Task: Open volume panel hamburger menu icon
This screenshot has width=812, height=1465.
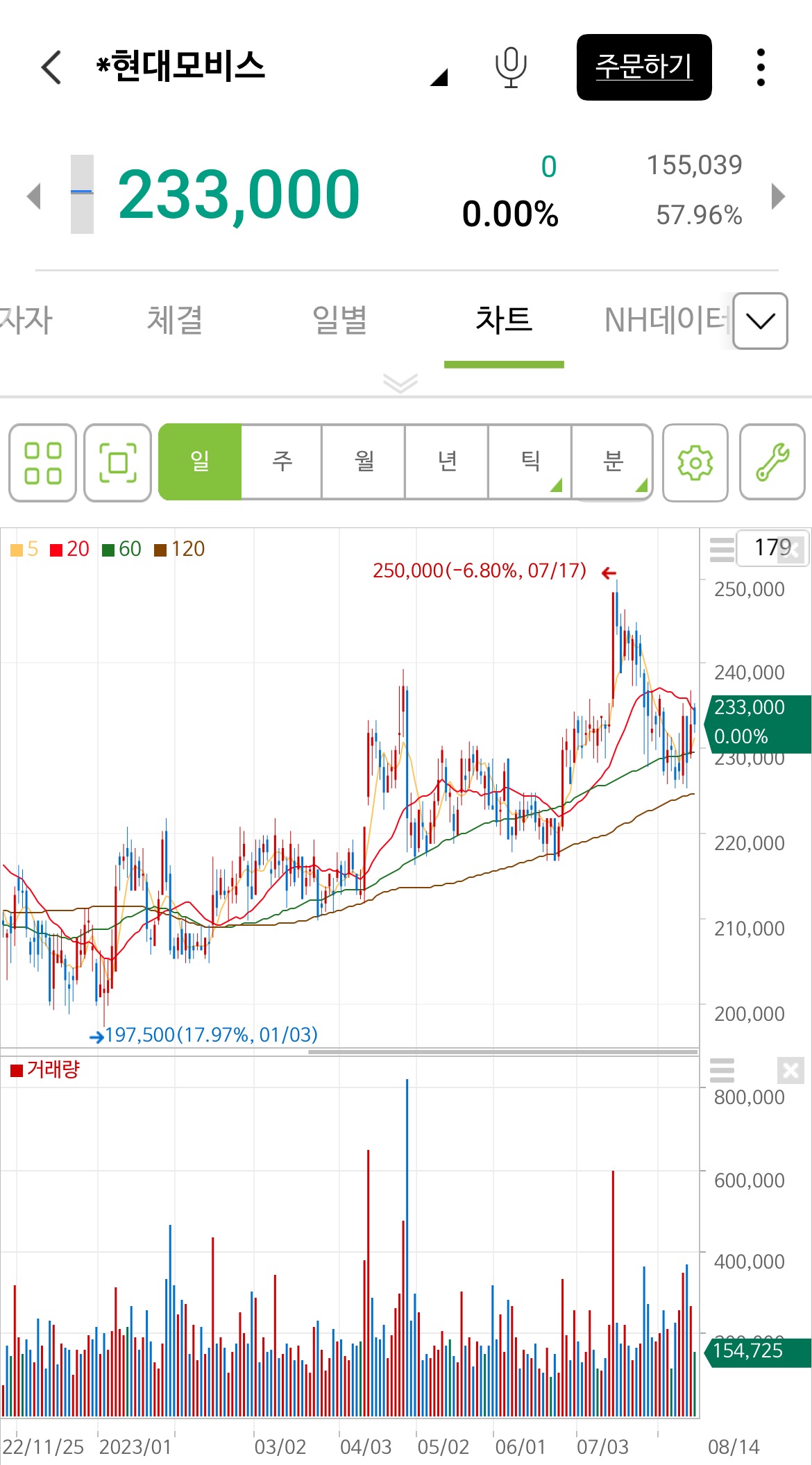Action: point(722,1070)
